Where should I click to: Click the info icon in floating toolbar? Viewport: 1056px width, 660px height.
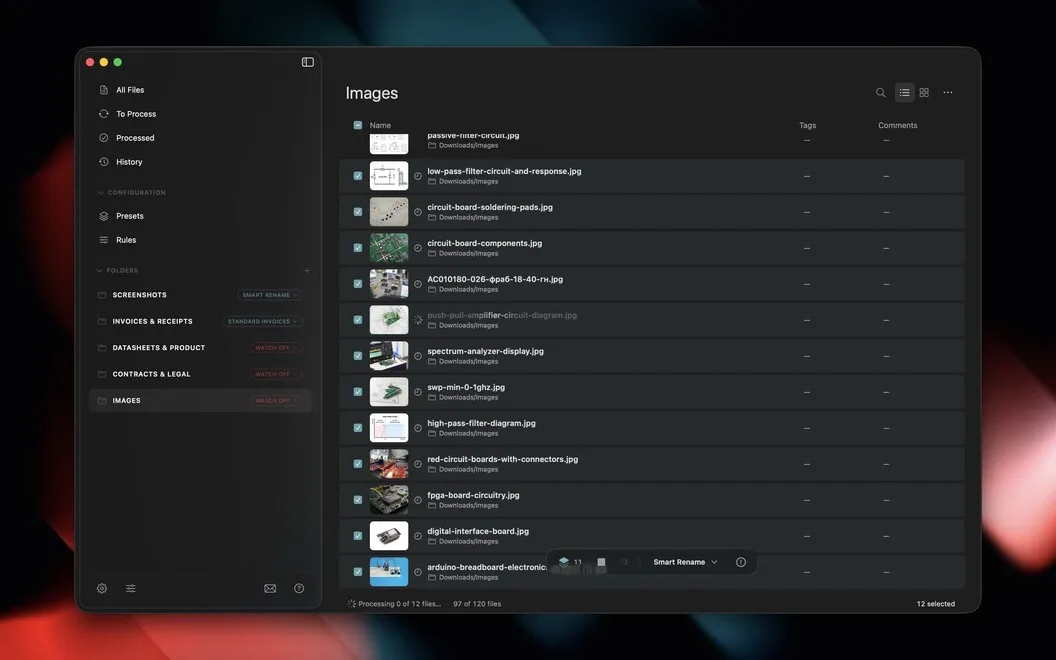[741, 562]
